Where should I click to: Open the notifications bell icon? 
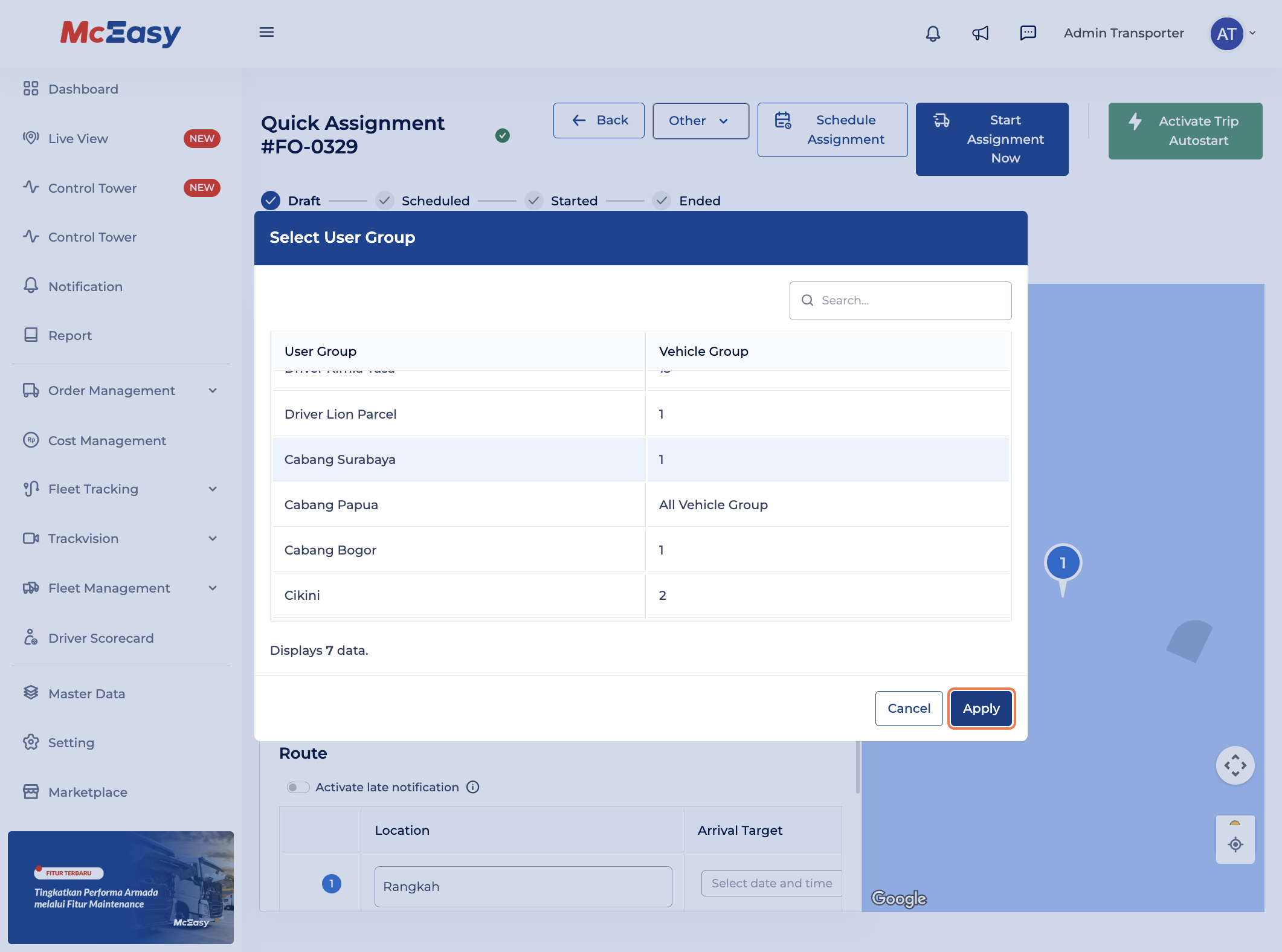pos(933,33)
